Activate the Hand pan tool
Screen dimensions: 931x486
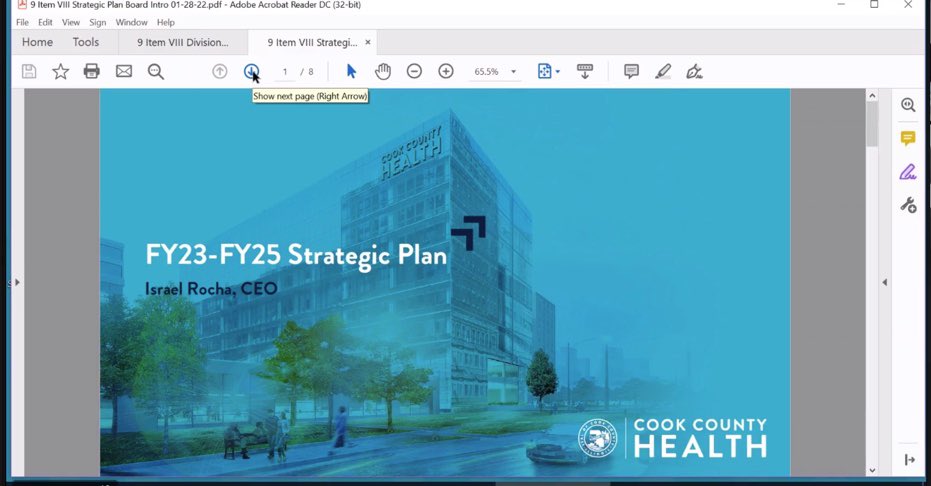click(x=383, y=72)
